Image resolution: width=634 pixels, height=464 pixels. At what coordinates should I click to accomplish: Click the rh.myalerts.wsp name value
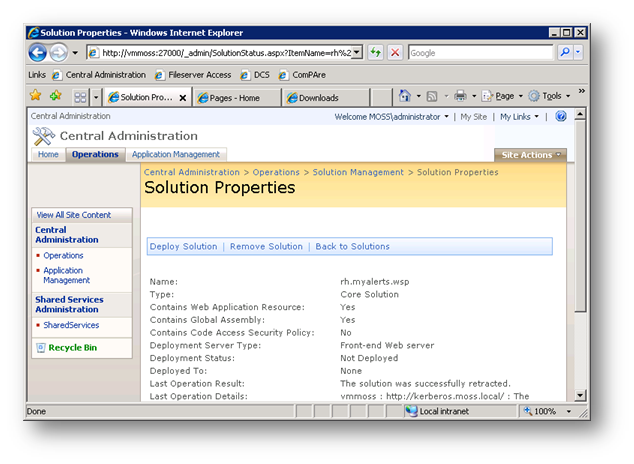coord(374,282)
